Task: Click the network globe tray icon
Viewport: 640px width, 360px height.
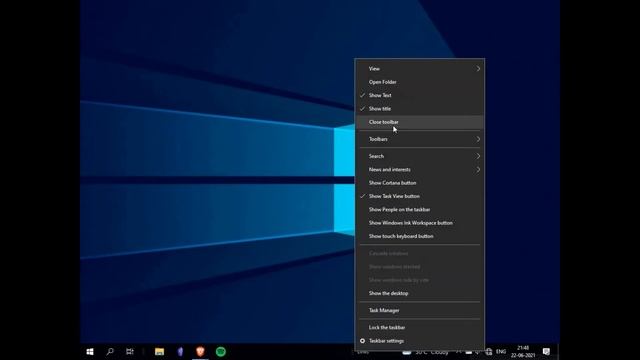Action: point(489,352)
